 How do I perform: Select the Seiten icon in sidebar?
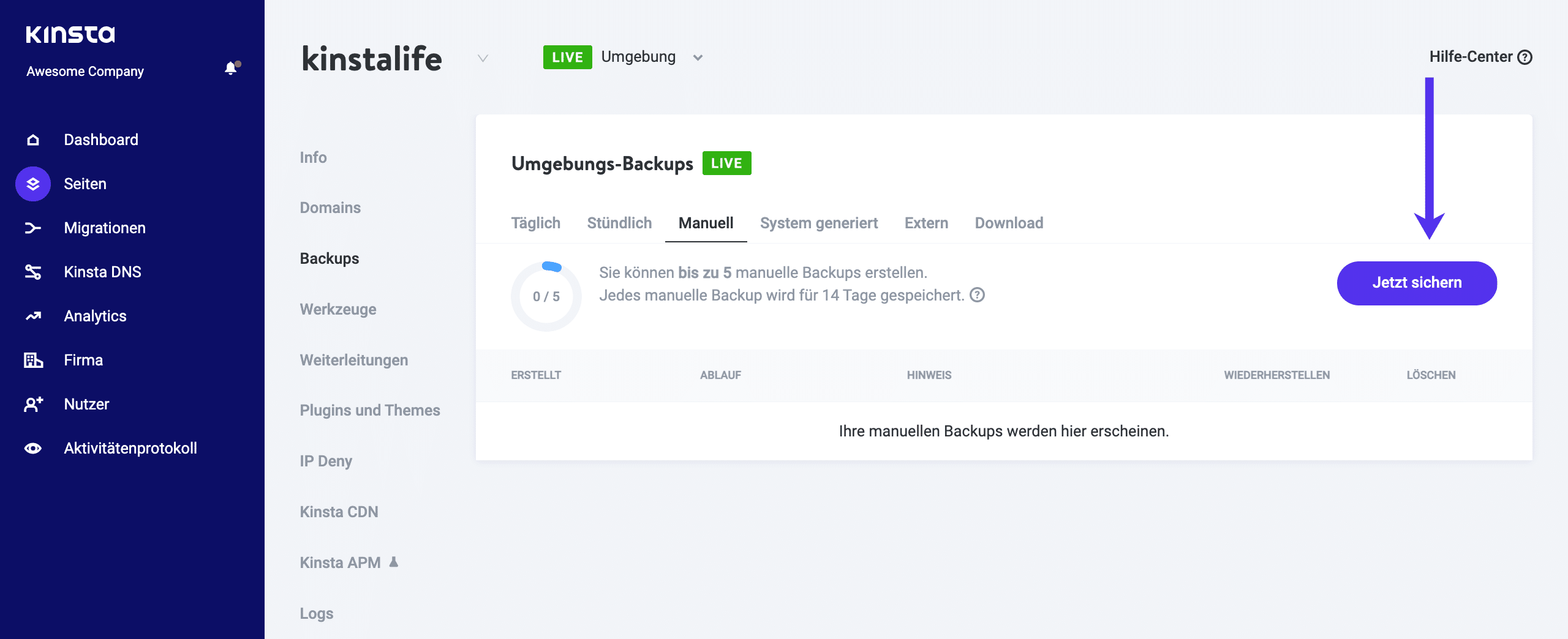click(32, 184)
